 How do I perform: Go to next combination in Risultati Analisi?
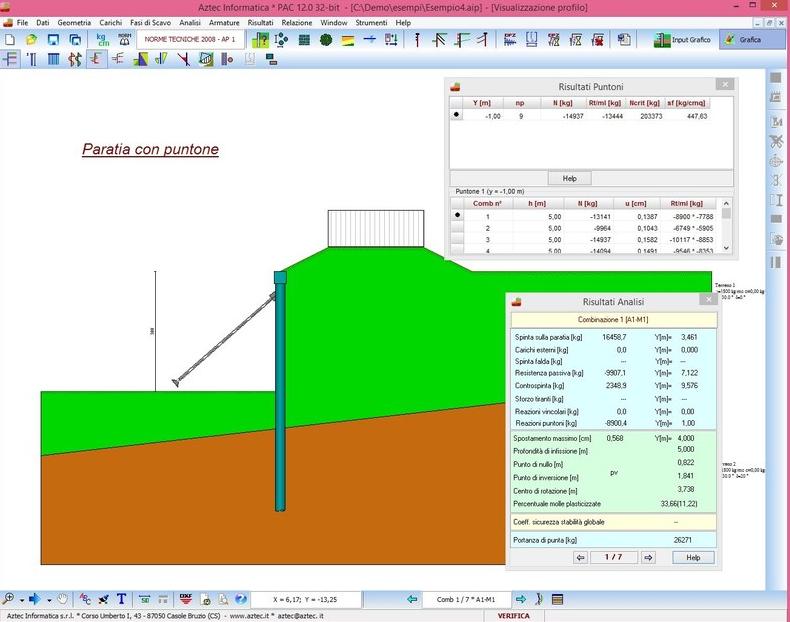(x=648, y=558)
